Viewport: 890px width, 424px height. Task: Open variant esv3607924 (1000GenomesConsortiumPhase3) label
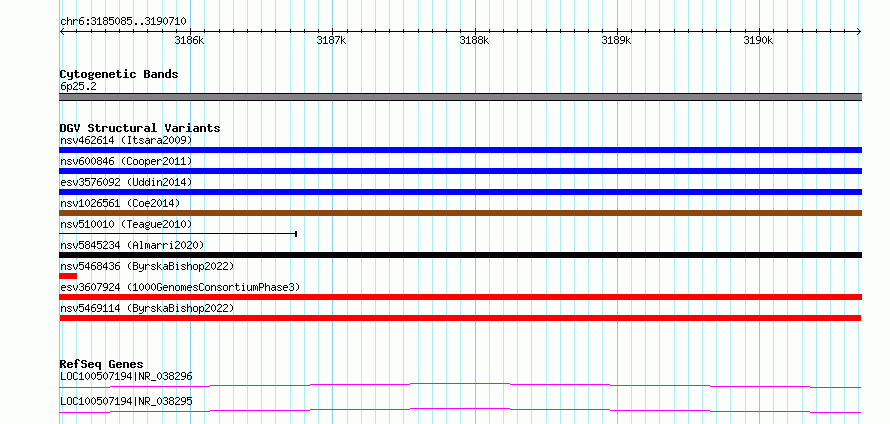[x=180, y=287]
